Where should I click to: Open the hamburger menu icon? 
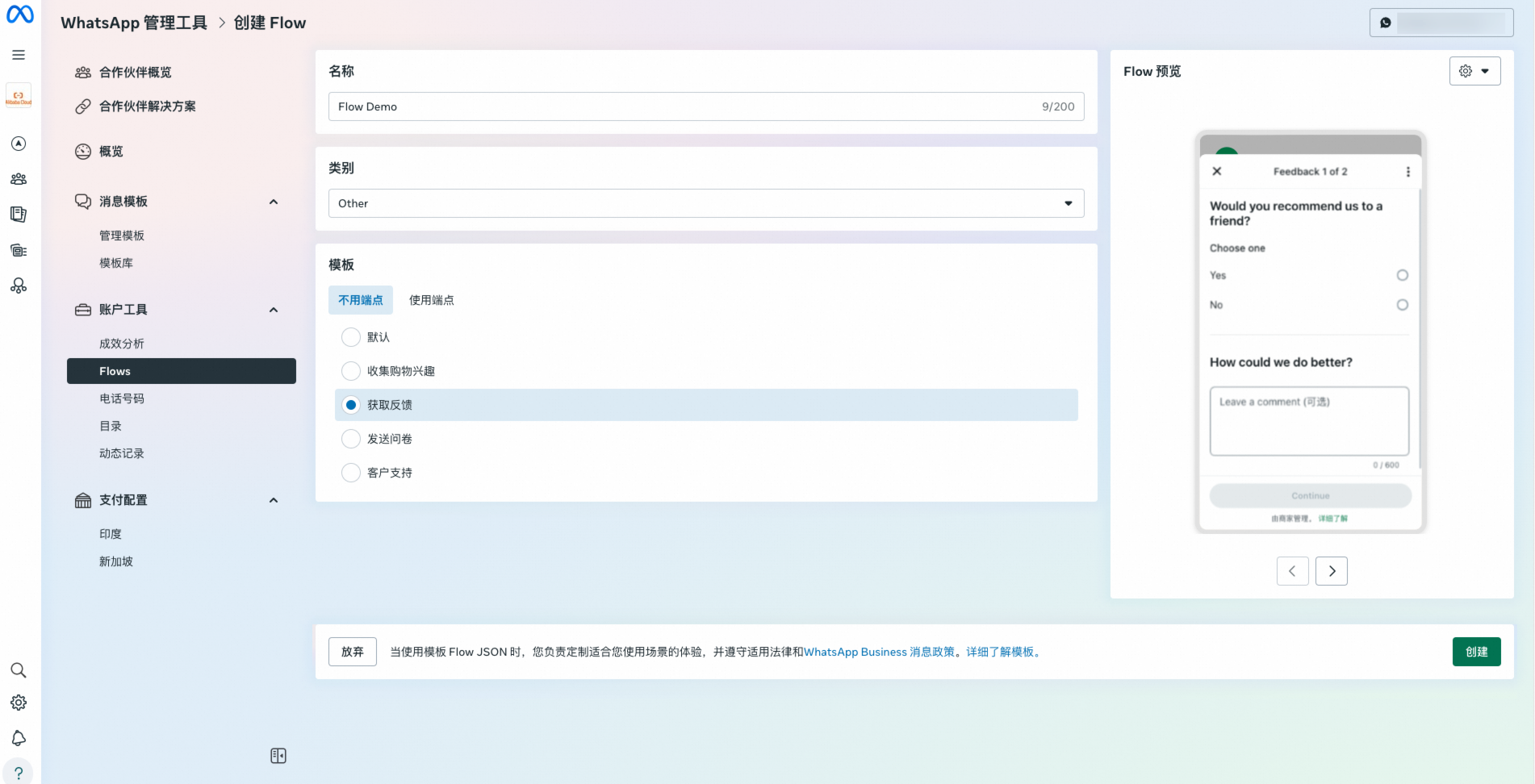coord(19,55)
